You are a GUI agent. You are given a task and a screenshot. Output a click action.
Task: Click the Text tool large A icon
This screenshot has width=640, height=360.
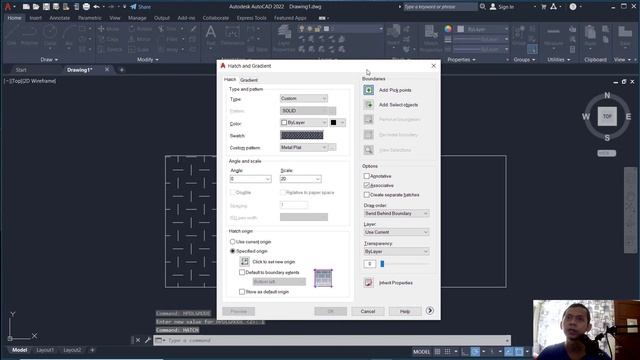211,32
